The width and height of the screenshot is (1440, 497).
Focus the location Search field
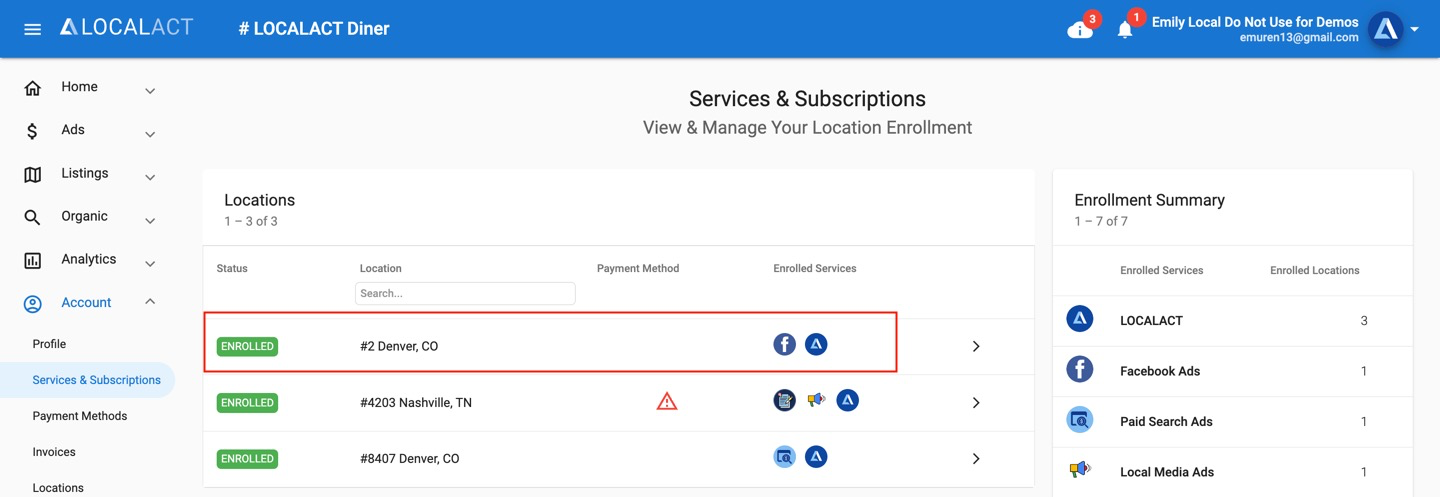[465, 293]
